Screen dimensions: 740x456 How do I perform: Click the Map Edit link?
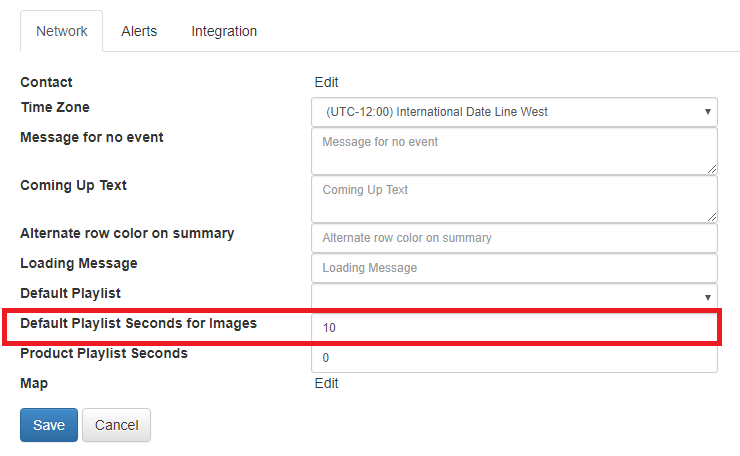point(327,383)
